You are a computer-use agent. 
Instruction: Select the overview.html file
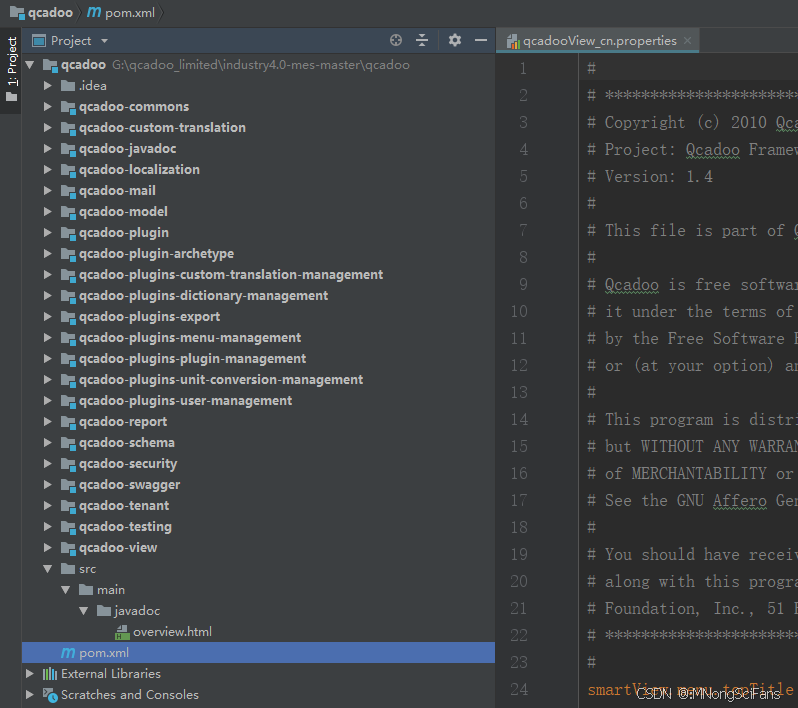click(x=172, y=632)
